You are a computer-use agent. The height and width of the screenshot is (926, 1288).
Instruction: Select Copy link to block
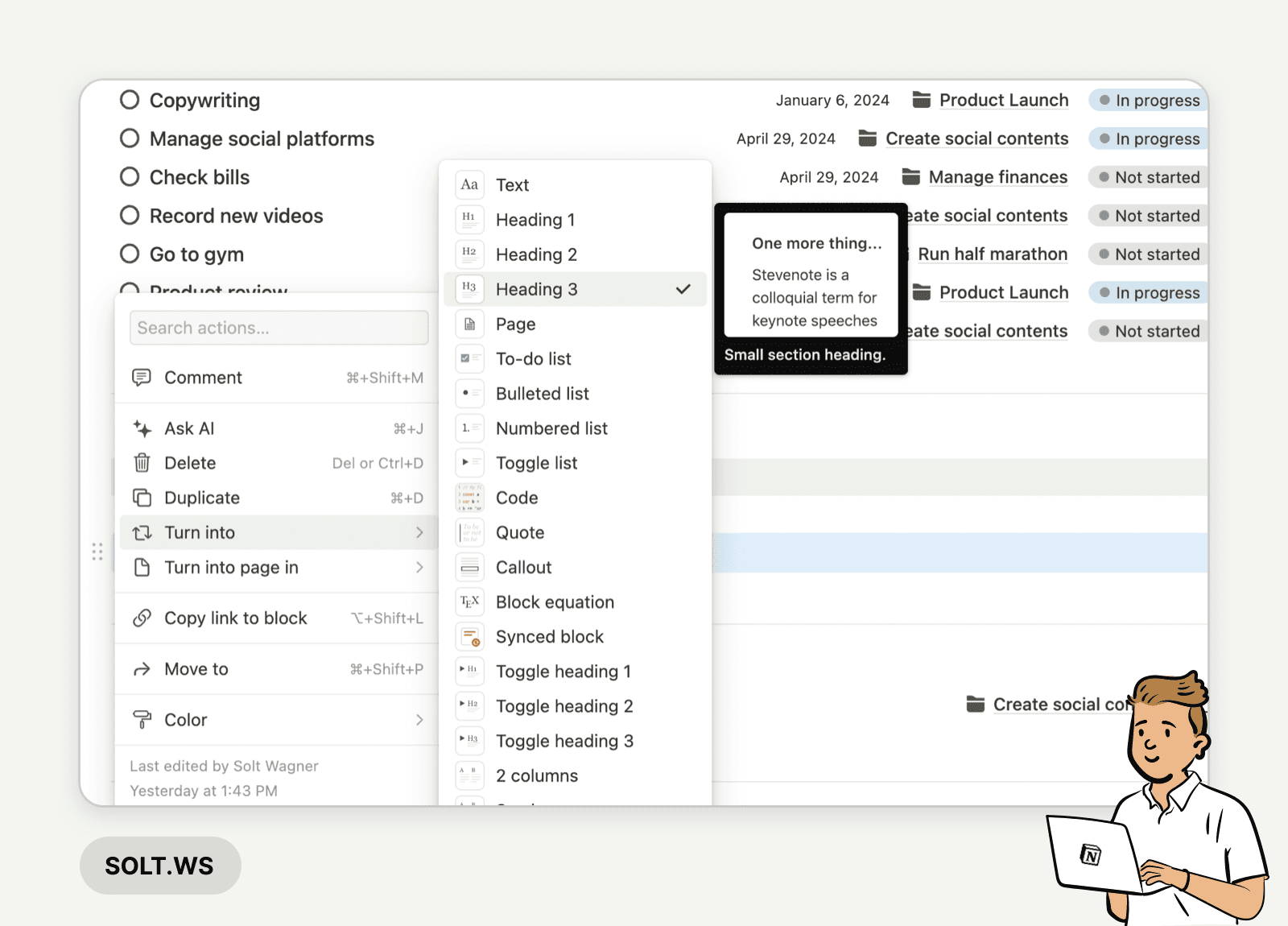[x=278, y=618]
